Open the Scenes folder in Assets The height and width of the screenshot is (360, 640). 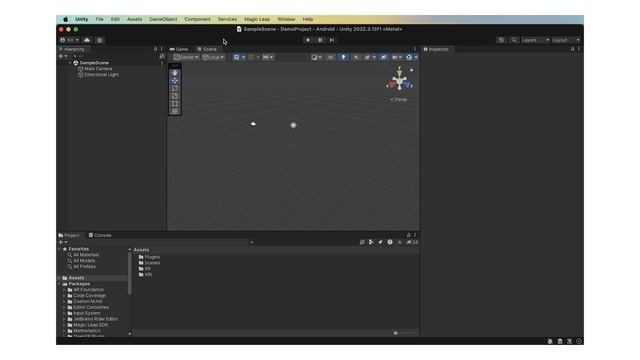pos(149,263)
